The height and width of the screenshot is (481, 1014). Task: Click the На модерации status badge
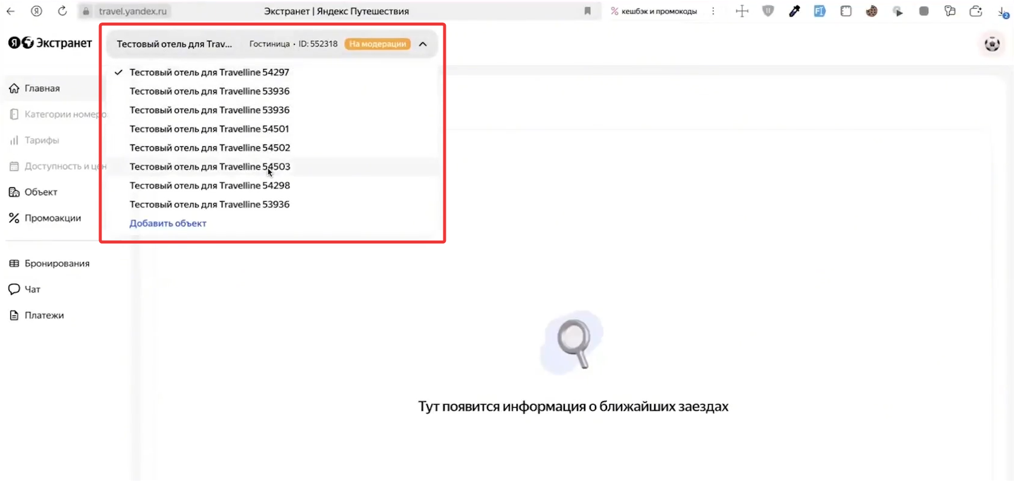point(378,44)
